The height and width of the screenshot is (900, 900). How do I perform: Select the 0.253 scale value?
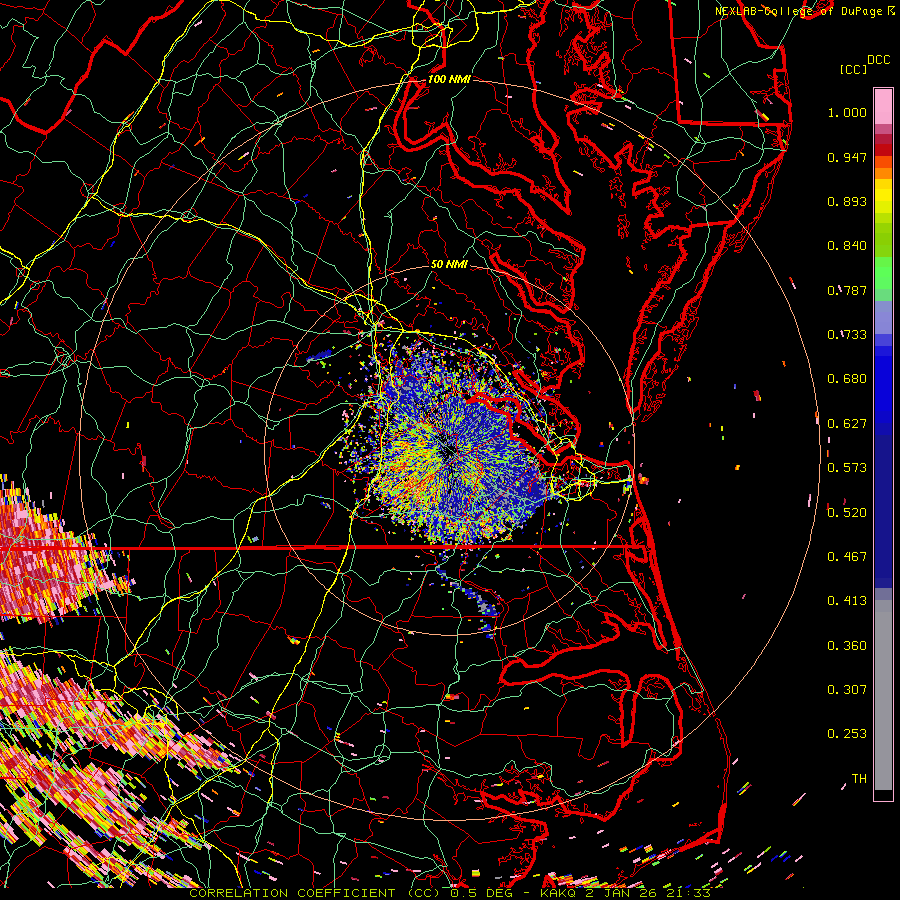pos(847,734)
